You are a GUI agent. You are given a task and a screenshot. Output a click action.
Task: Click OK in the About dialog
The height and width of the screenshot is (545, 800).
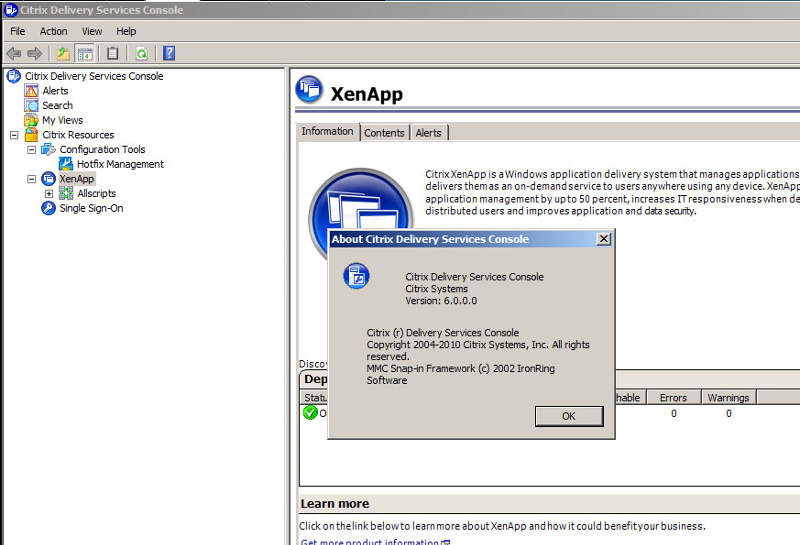[x=569, y=416]
